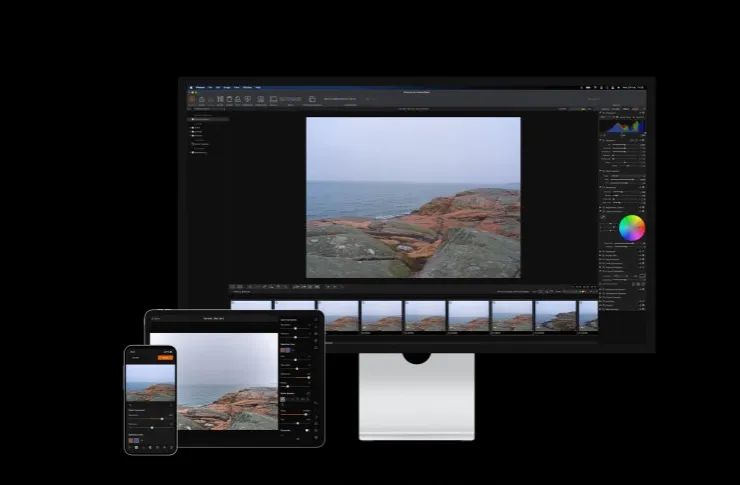Tap the rightmost icon in the phone's bottom toolbar
740x485 pixels.
(x=171, y=448)
